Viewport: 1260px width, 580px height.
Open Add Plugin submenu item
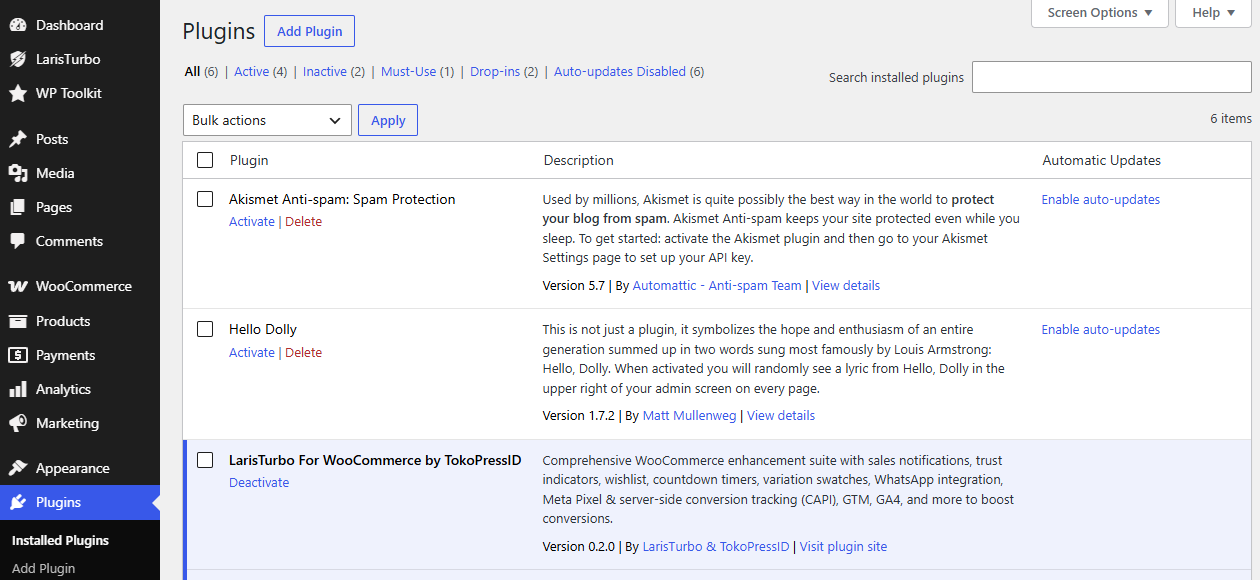(43, 568)
